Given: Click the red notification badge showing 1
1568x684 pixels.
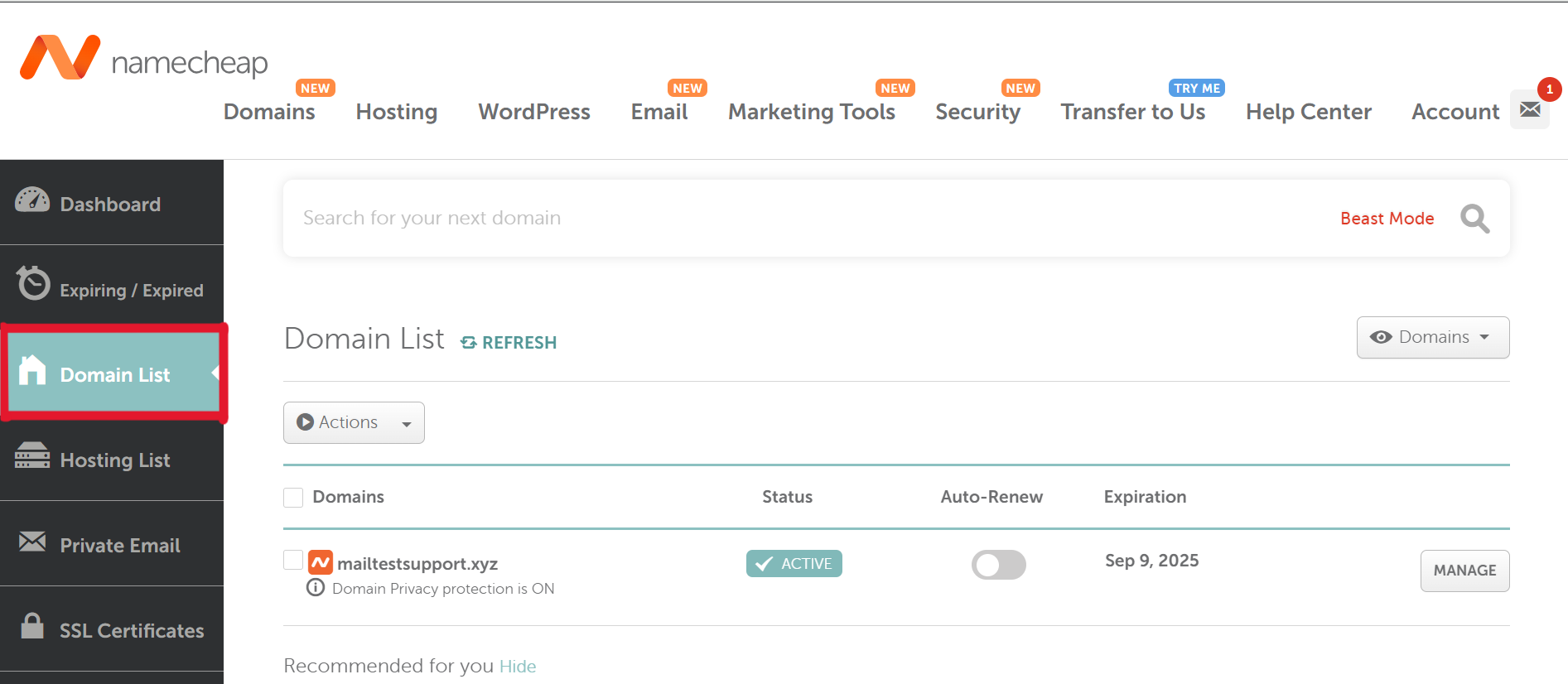Looking at the screenshot, I should (1549, 89).
